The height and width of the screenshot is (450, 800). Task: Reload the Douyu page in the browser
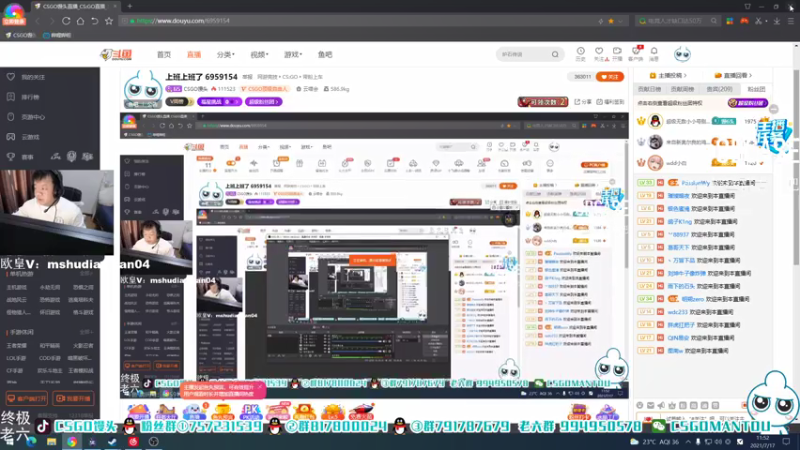pyautogui.click(x=66, y=21)
